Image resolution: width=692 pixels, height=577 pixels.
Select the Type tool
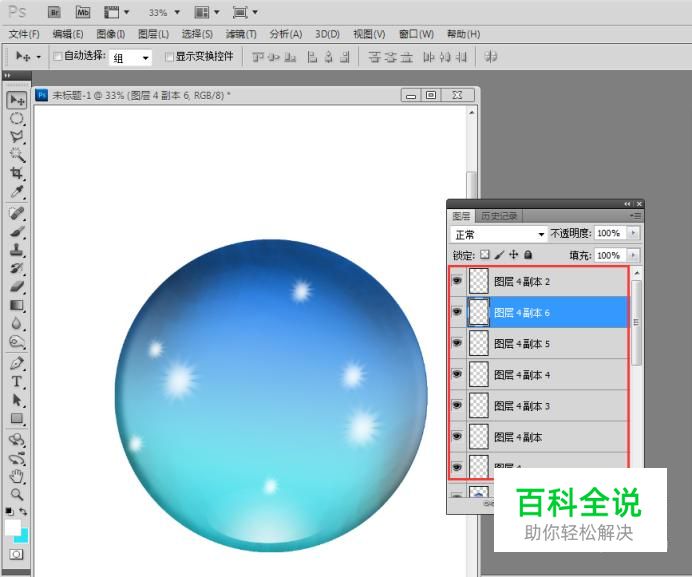click(17, 381)
